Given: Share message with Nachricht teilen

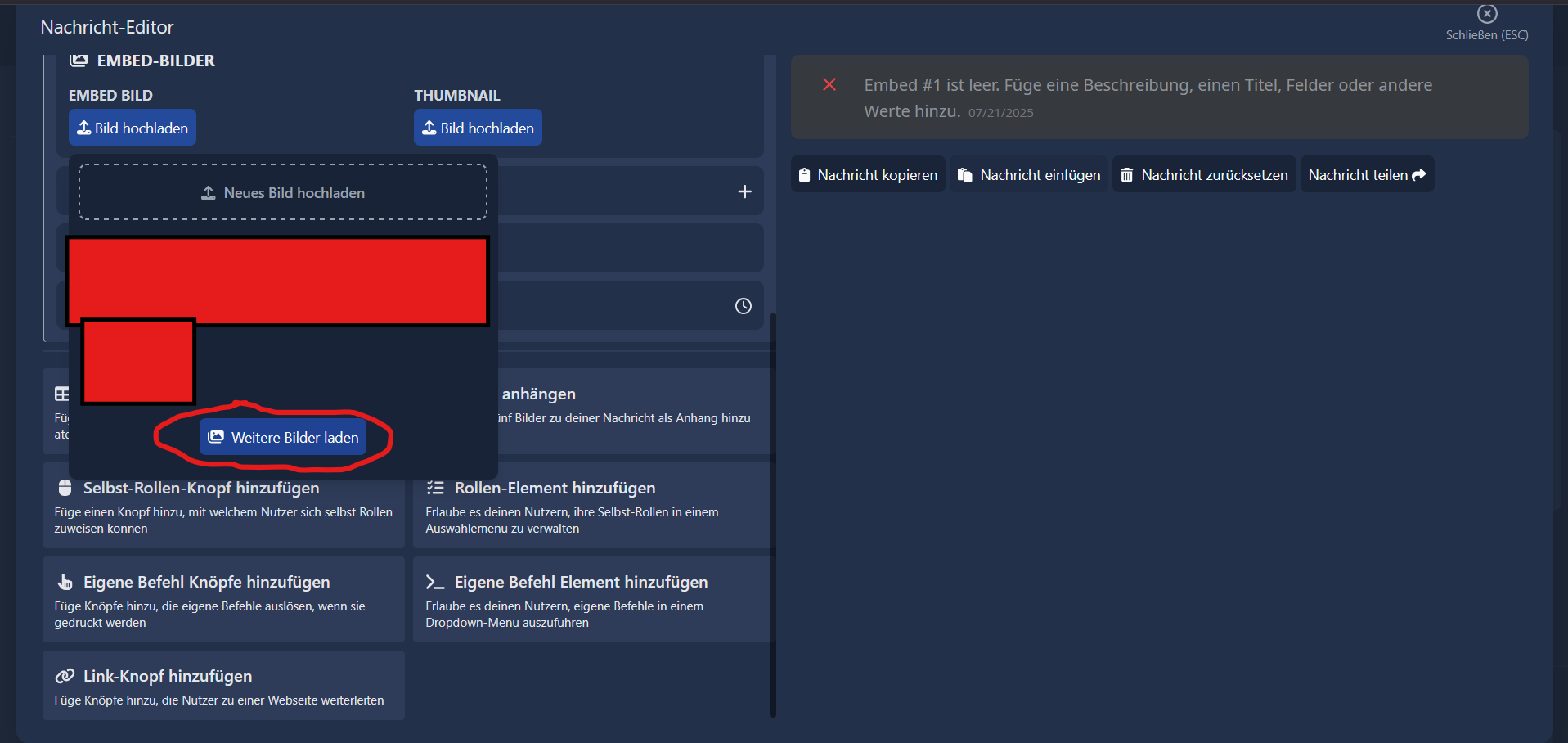Looking at the screenshot, I should tap(1366, 175).
